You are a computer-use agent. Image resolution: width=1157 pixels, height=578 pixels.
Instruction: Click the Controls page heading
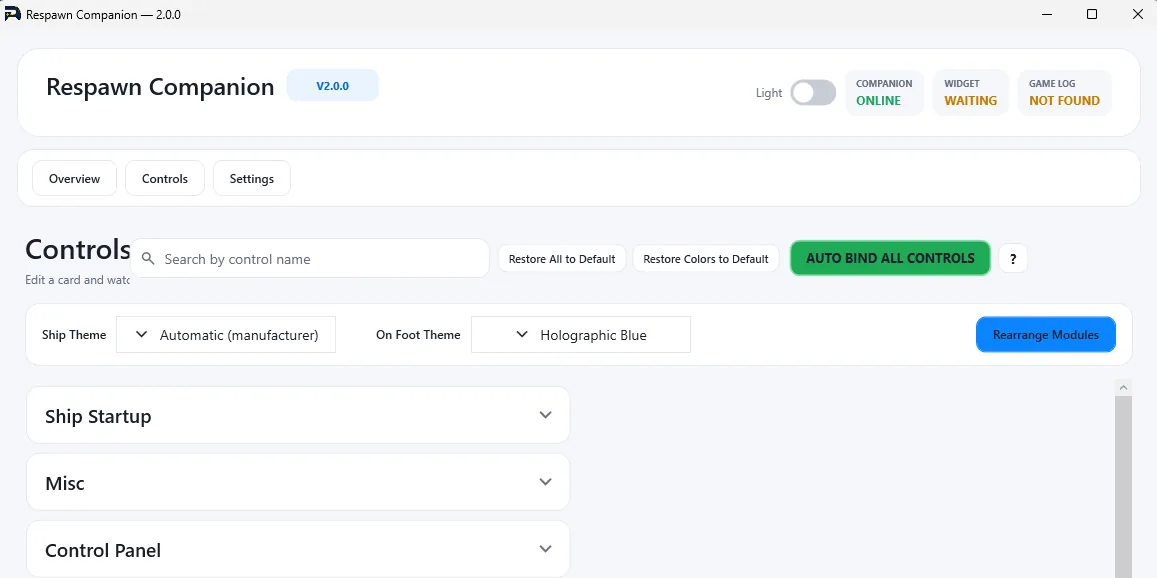78,250
